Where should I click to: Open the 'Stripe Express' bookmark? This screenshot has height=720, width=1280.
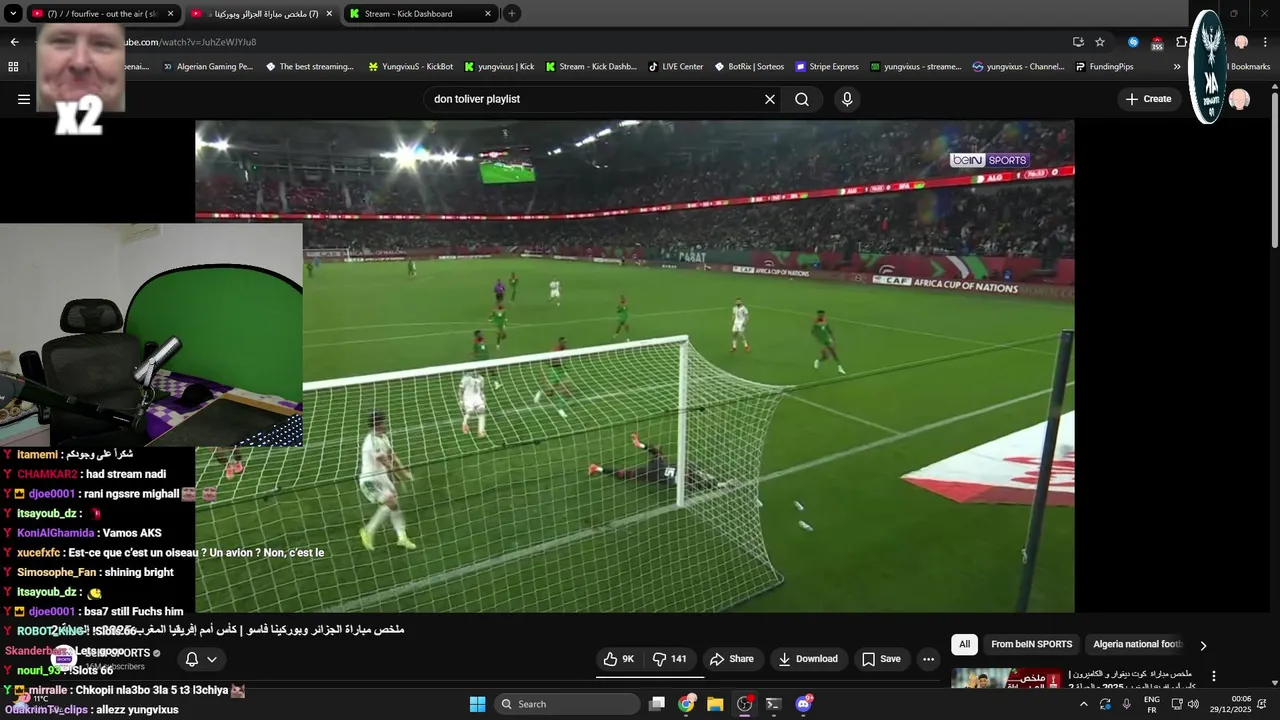pos(827,67)
